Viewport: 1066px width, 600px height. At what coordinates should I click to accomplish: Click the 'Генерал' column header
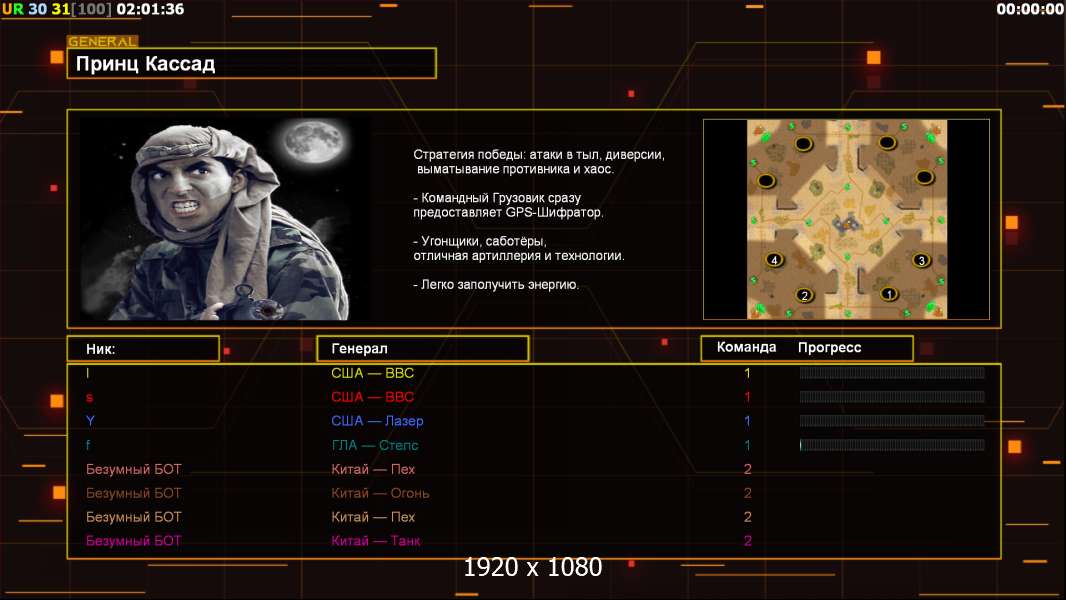[x=423, y=349]
